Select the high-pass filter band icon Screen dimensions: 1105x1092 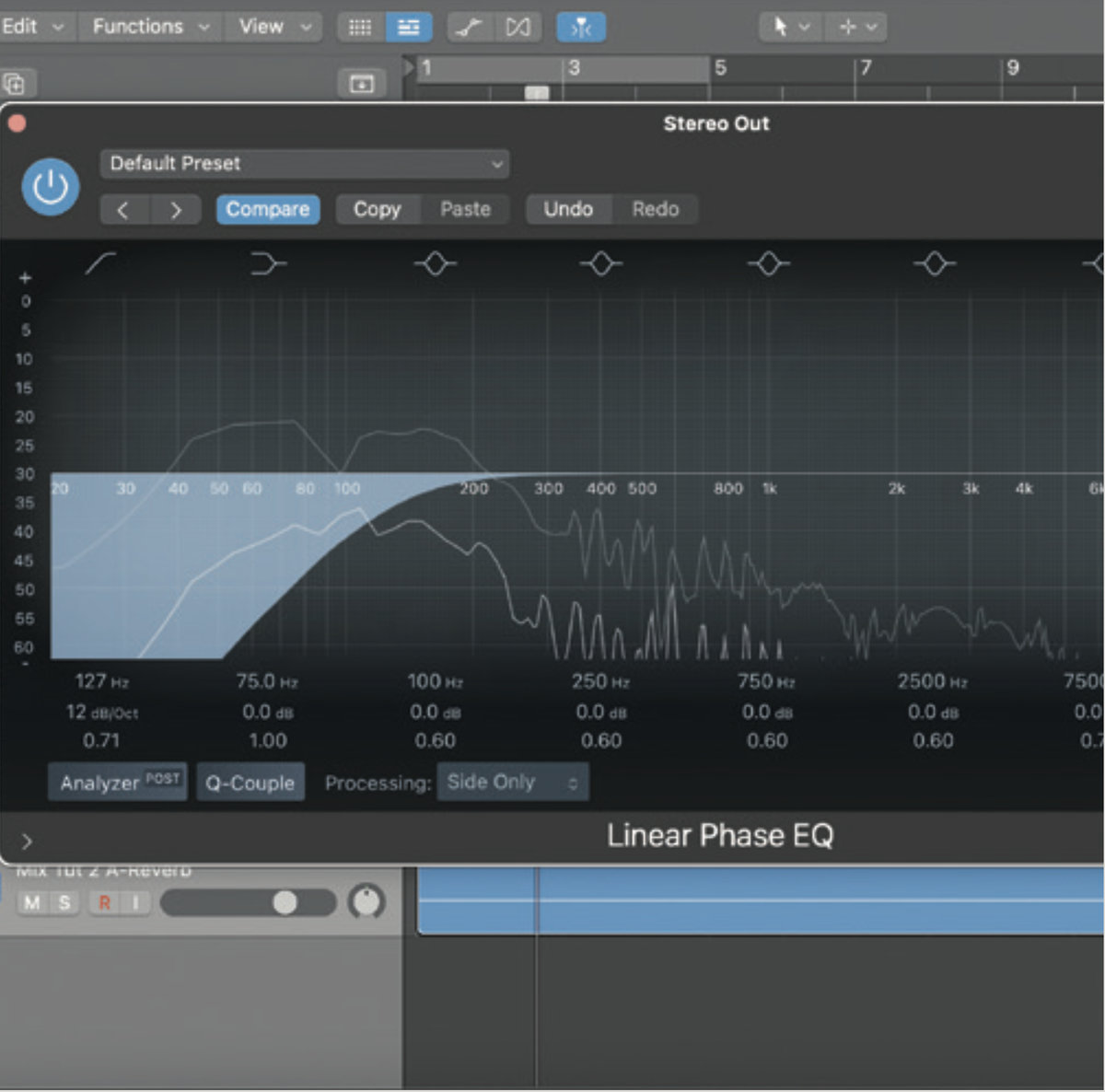[101, 264]
